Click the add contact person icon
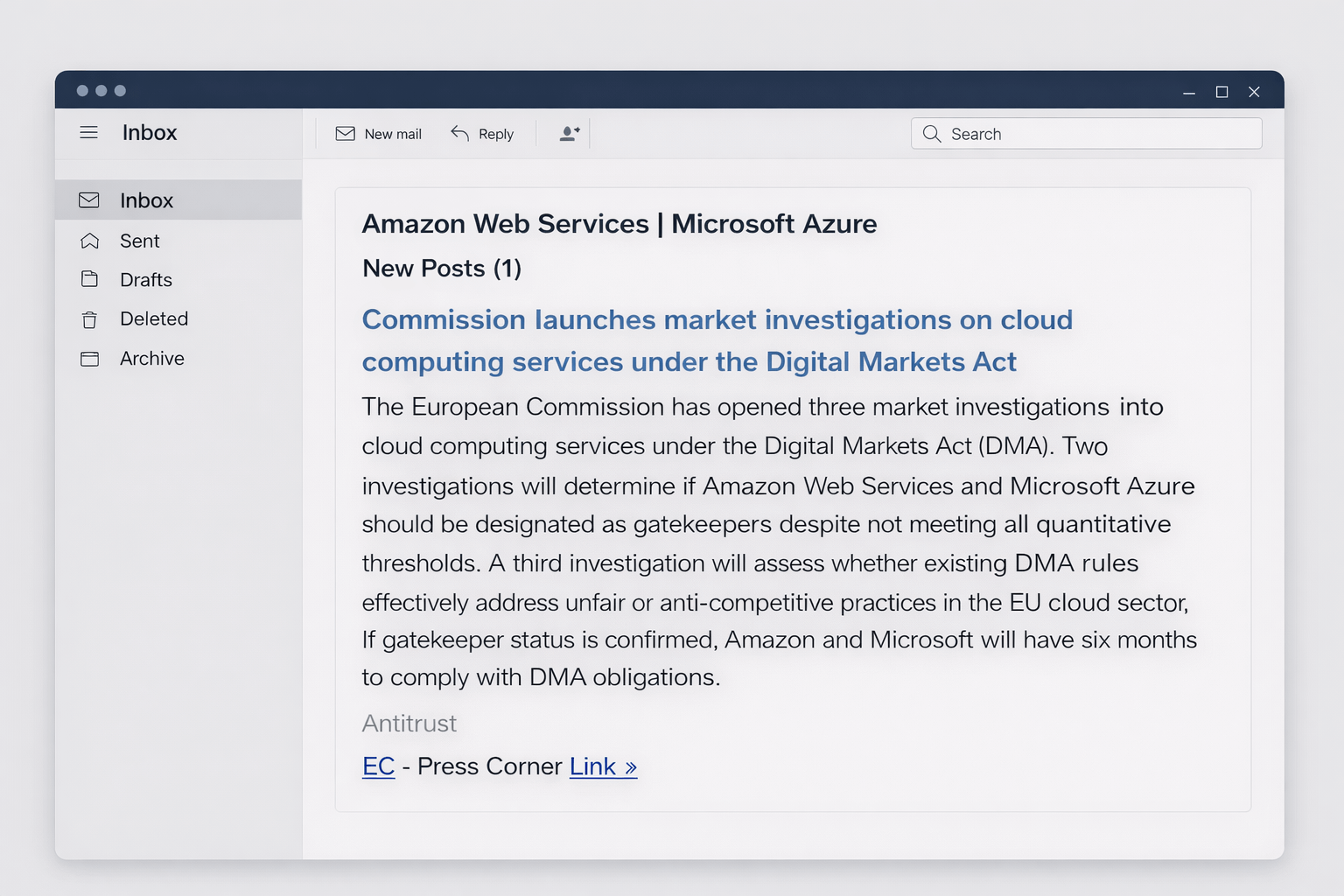The height and width of the screenshot is (896, 1344). (x=570, y=134)
